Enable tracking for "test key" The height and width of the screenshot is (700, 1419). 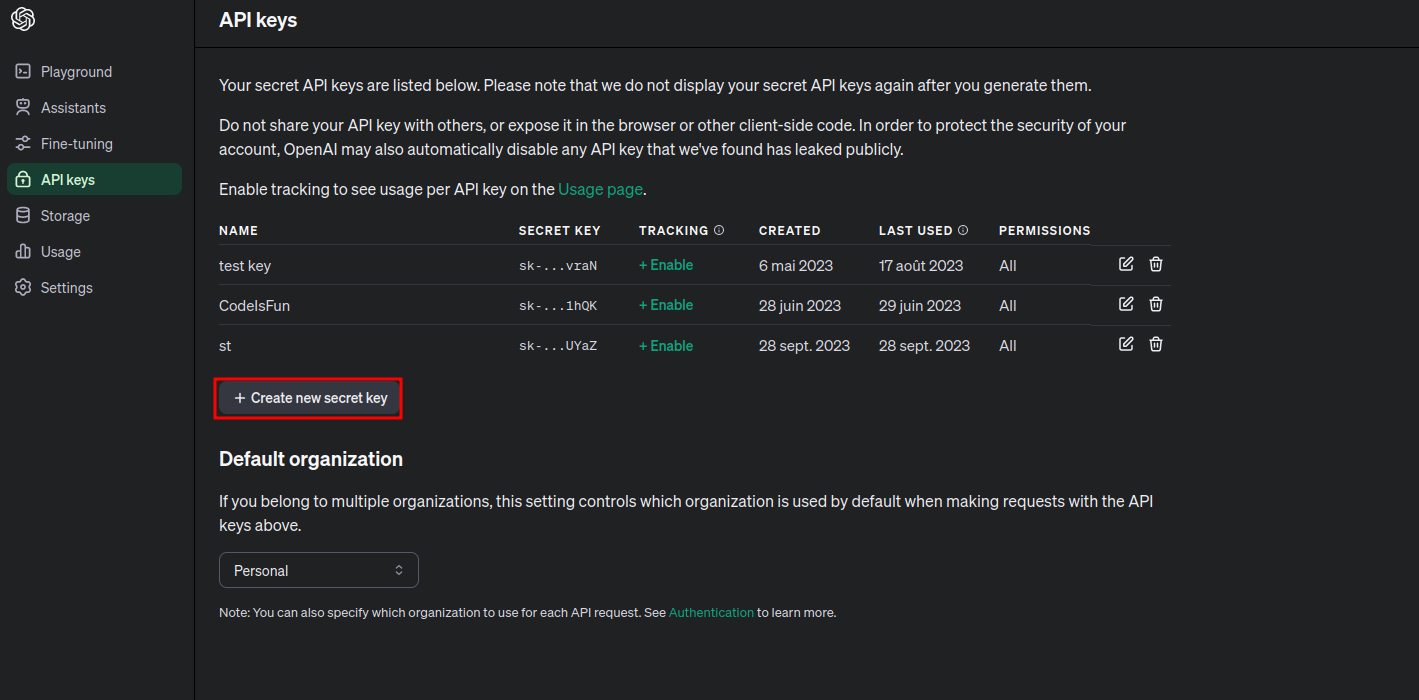[666, 265]
